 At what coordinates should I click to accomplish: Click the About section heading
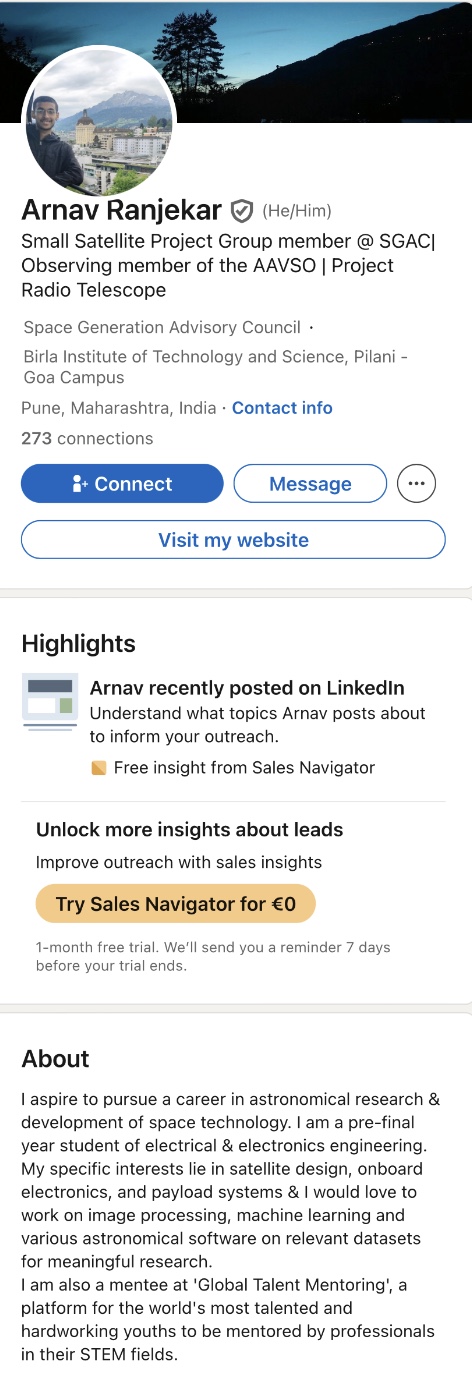55,1059
